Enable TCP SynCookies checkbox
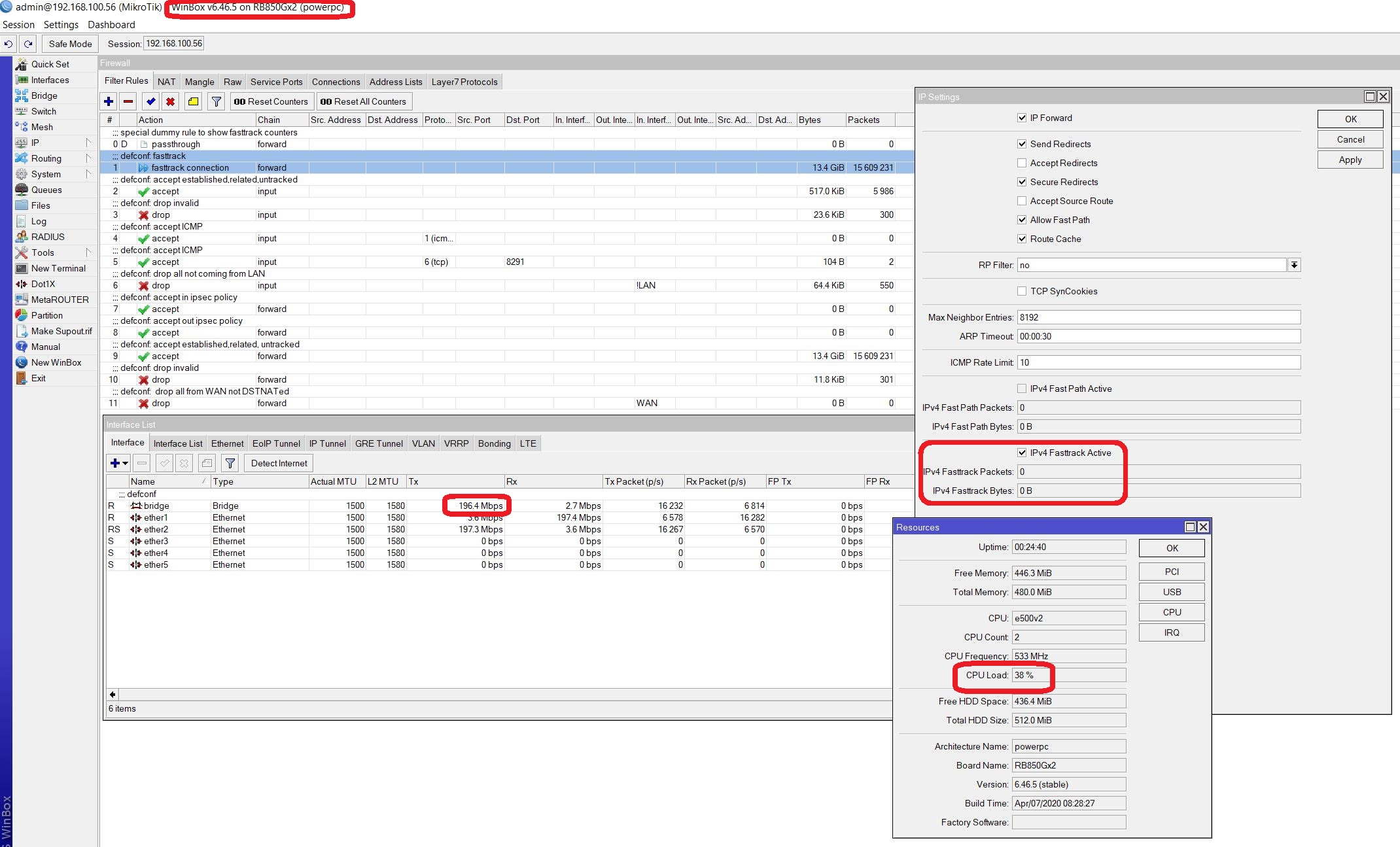Screen dimensions: 1400x847 1022,291
